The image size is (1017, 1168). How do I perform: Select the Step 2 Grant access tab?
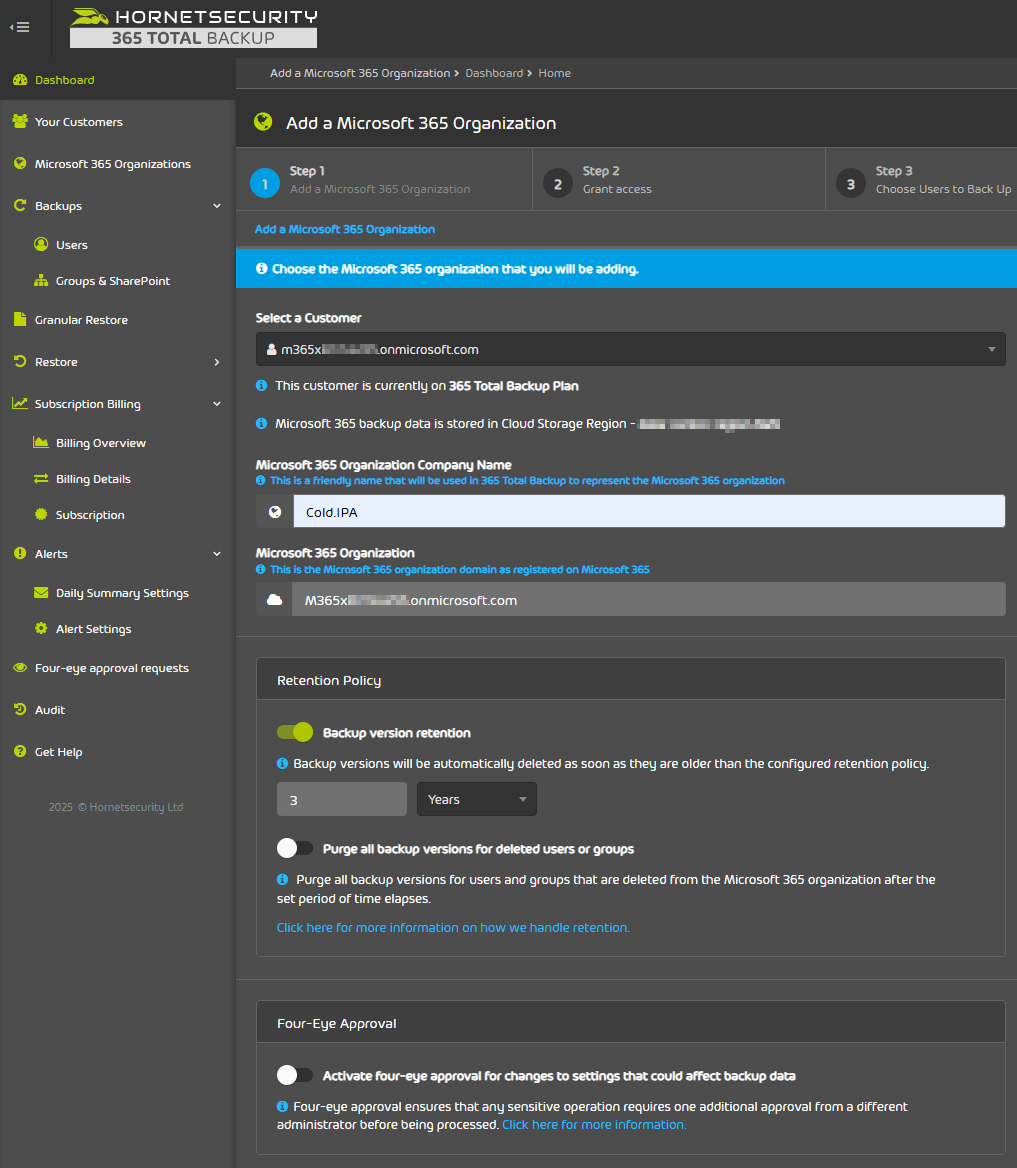(x=679, y=180)
